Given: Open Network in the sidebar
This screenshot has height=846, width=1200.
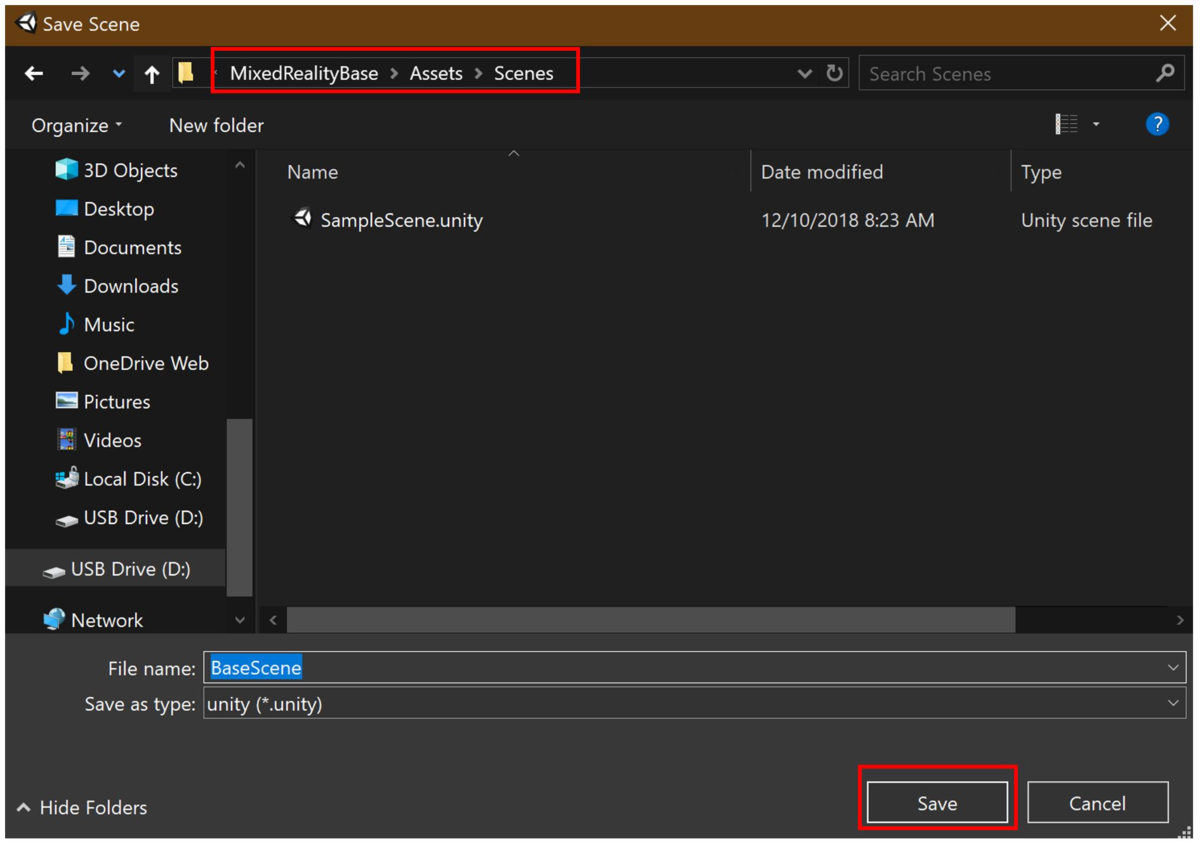Looking at the screenshot, I should pos(106,620).
